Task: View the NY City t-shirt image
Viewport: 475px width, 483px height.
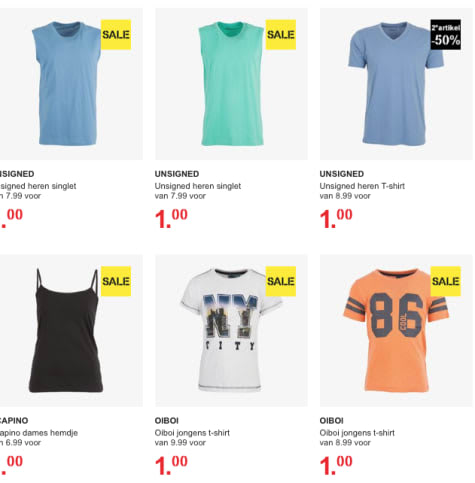Action: (x=231, y=330)
